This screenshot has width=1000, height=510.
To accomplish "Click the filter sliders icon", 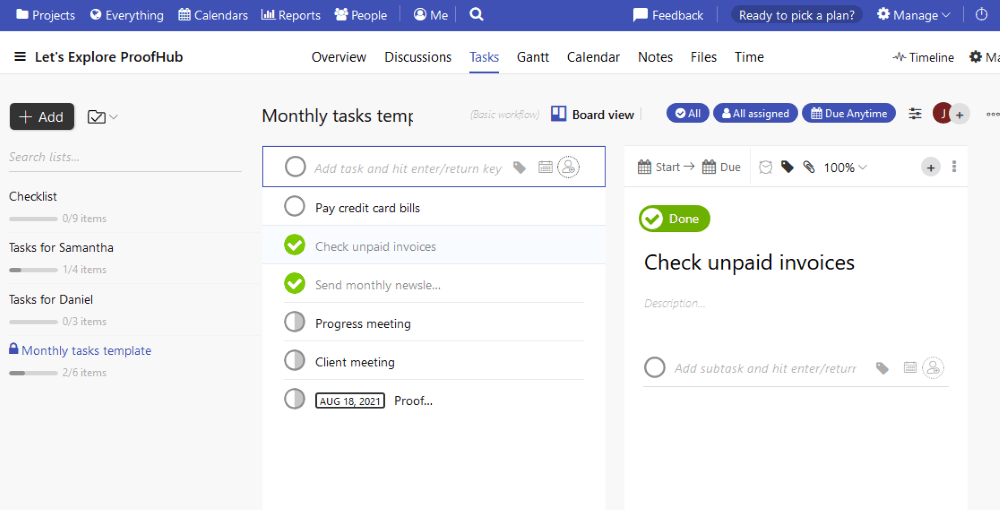I will (915, 114).
